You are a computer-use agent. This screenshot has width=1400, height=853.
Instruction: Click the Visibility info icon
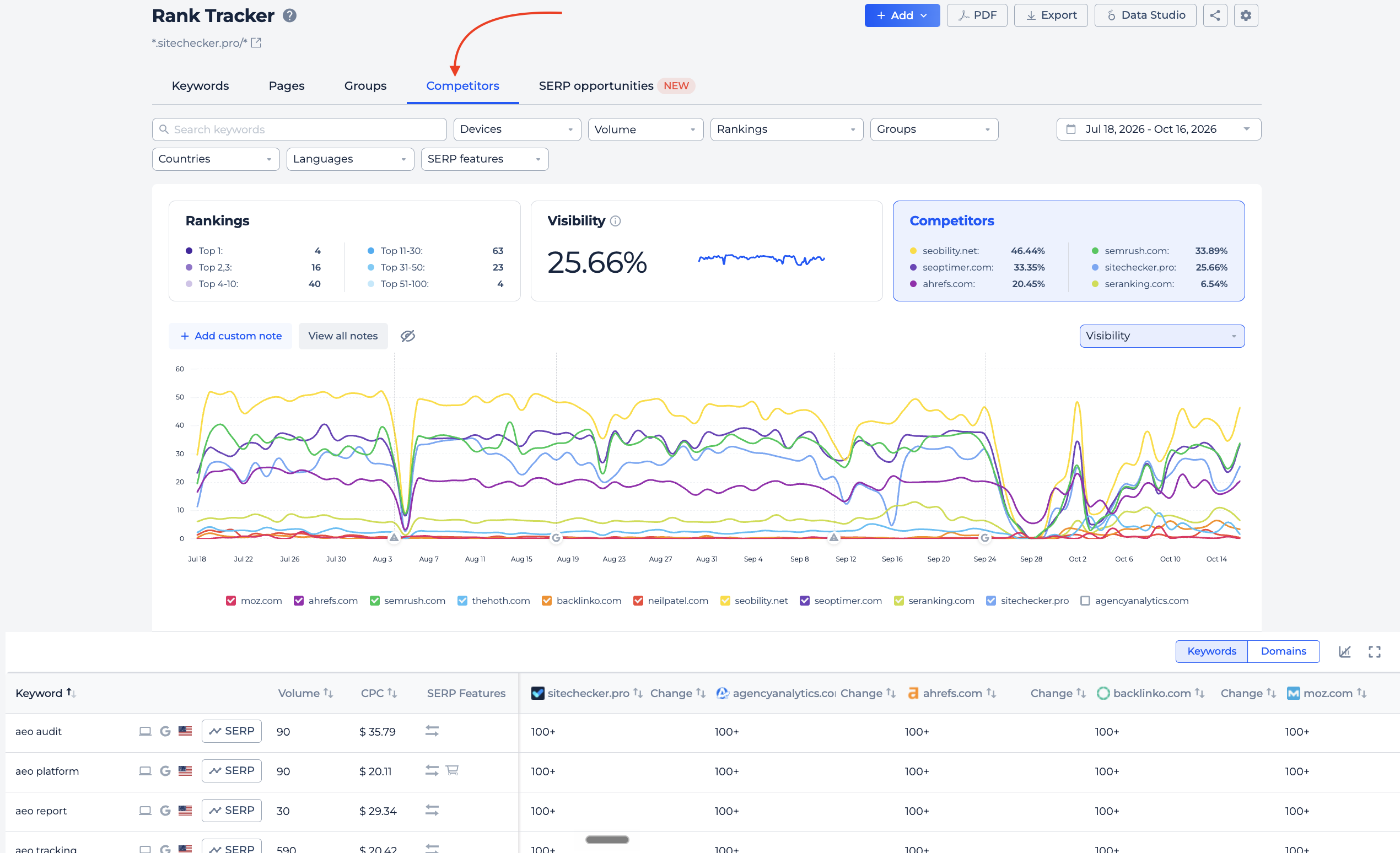click(x=615, y=221)
